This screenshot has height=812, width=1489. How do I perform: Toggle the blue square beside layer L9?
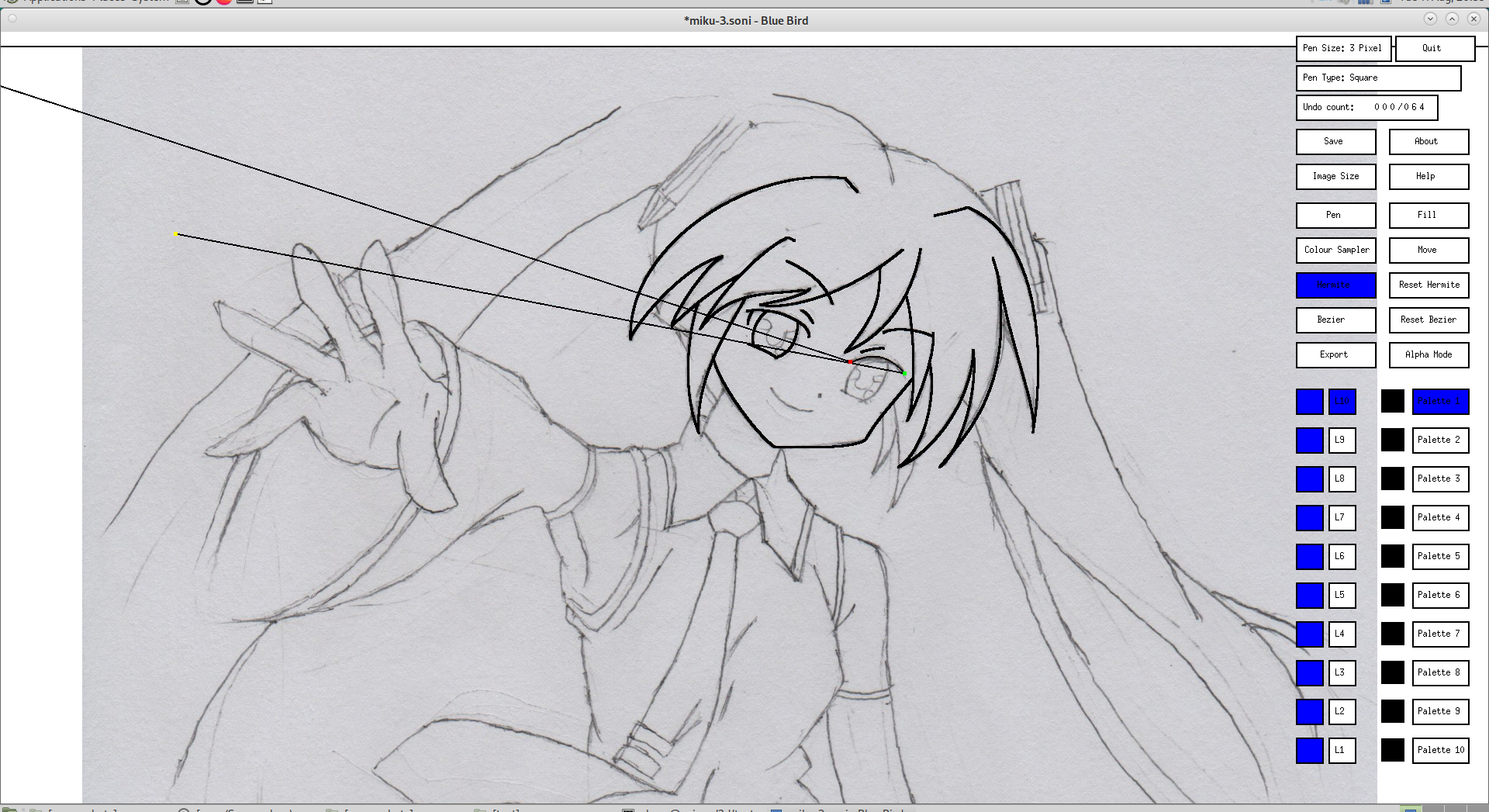(1310, 441)
